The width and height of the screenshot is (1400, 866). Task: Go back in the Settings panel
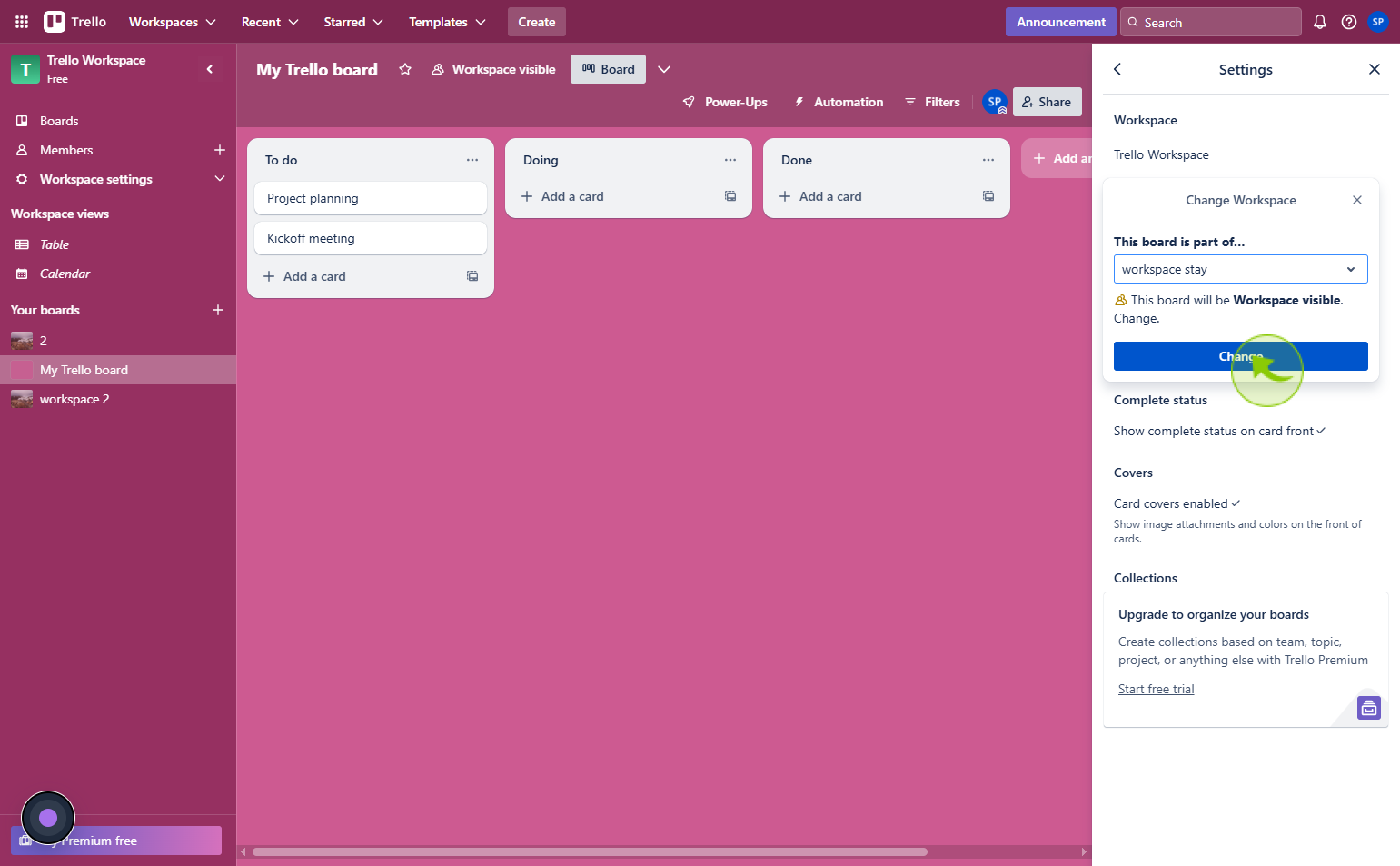coord(1117,69)
